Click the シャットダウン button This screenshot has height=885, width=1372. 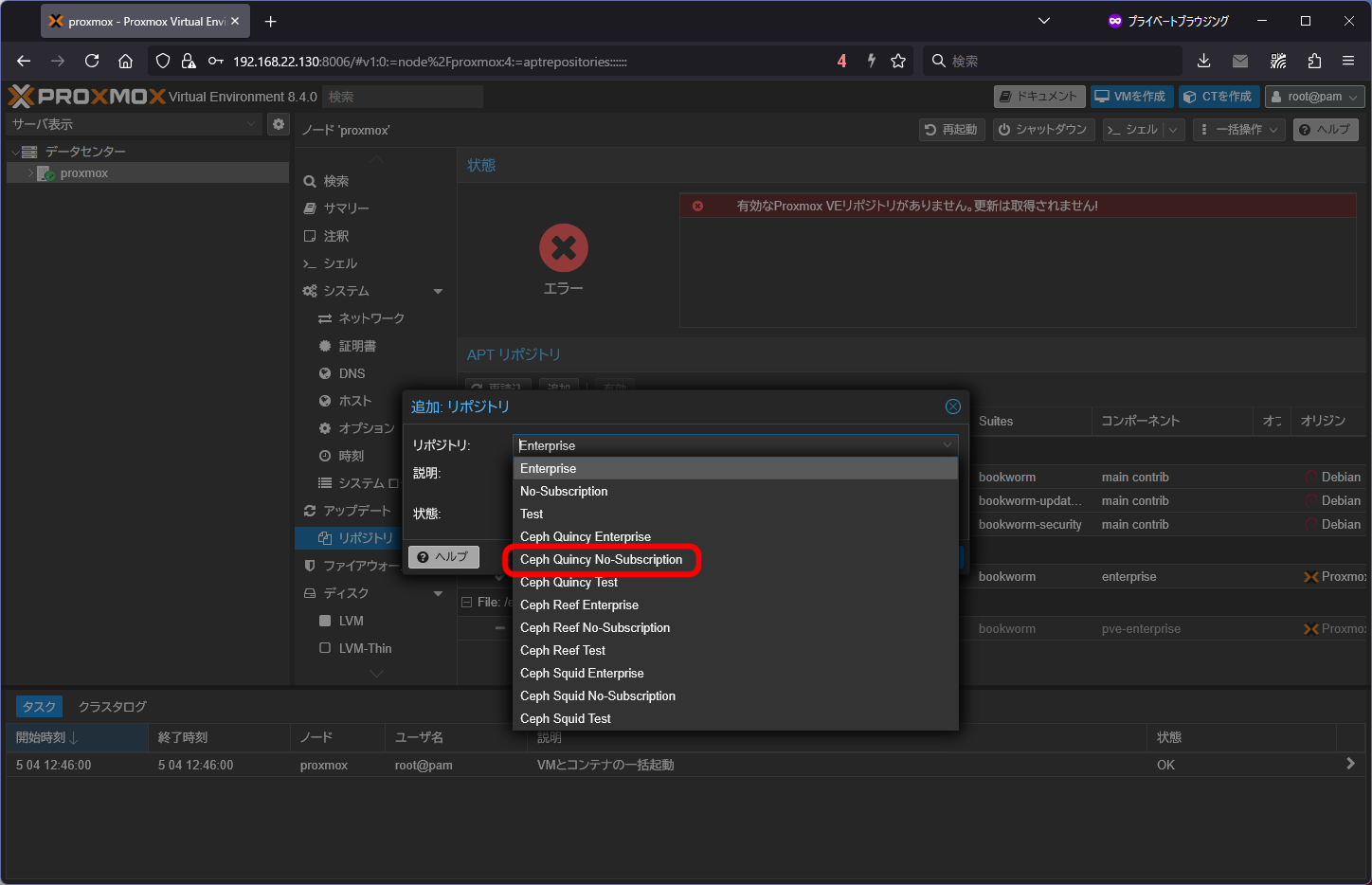tap(1044, 130)
